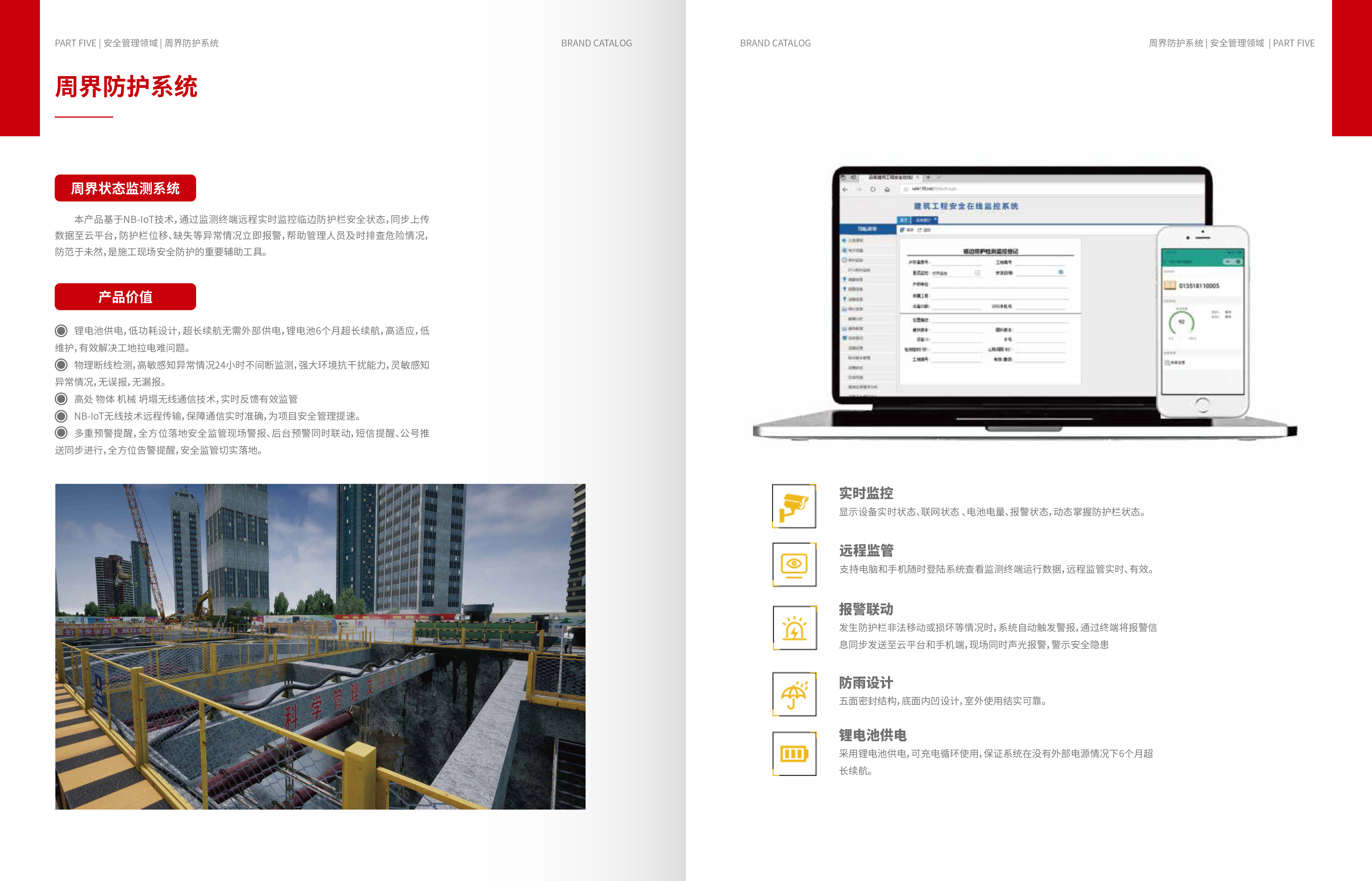The height and width of the screenshot is (881, 1372).
Task: Check the blue checkbox in the registration form
Action: tap(1062, 272)
